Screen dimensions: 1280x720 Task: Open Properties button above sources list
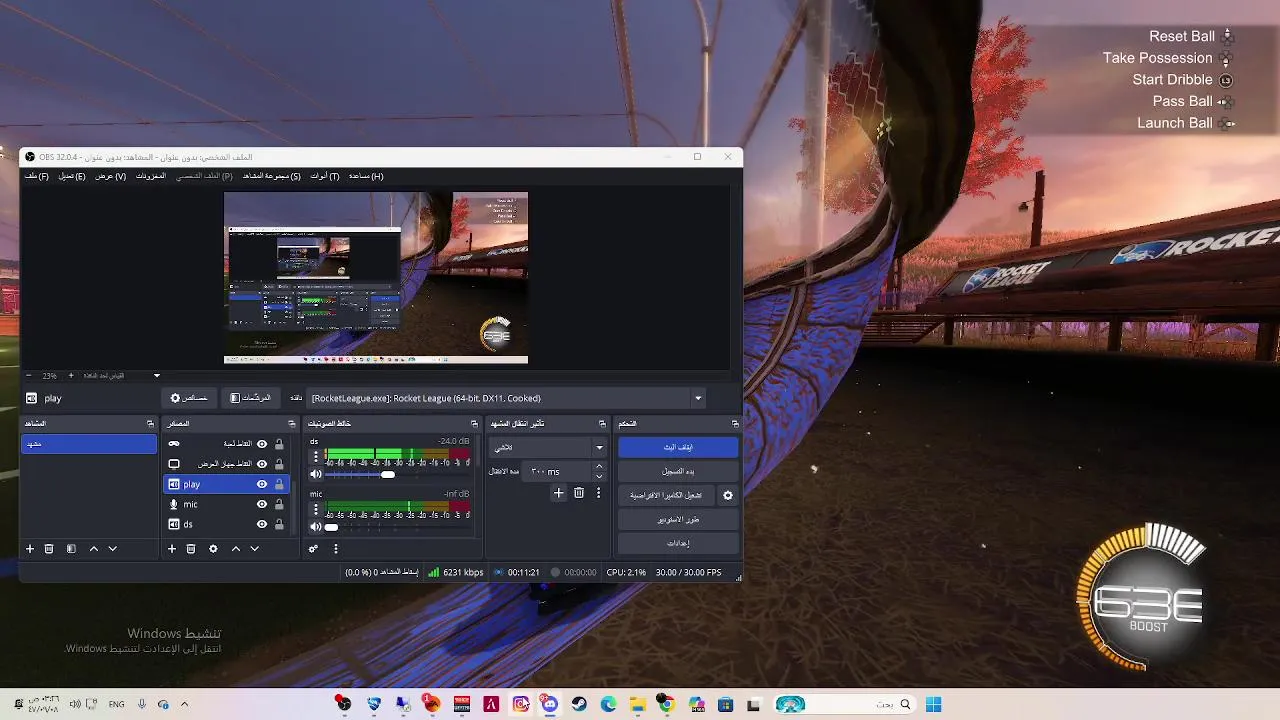pyautogui.click(x=189, y=398)
